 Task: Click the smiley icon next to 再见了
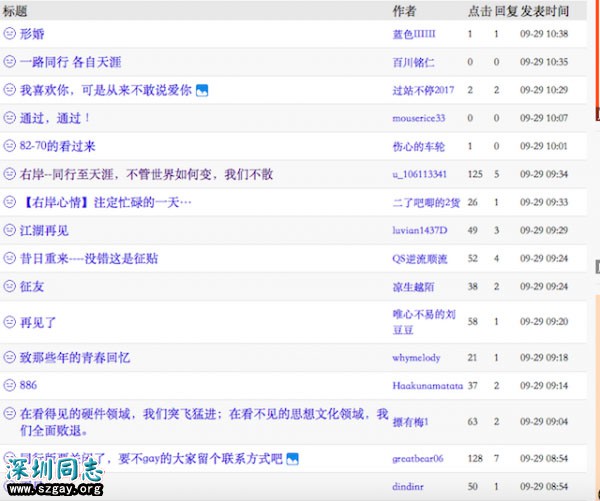click(10, 321)
